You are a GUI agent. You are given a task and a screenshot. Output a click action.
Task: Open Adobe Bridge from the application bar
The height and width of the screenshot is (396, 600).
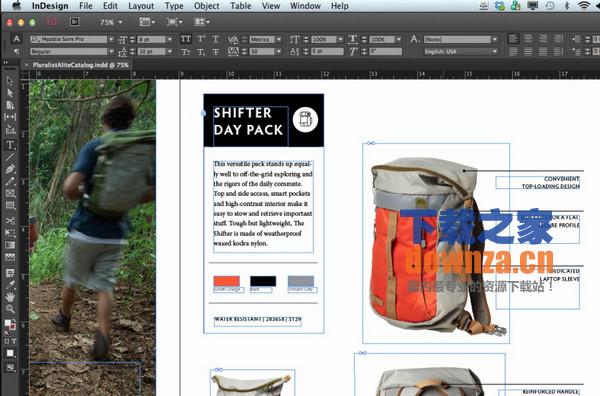[75, 22]
